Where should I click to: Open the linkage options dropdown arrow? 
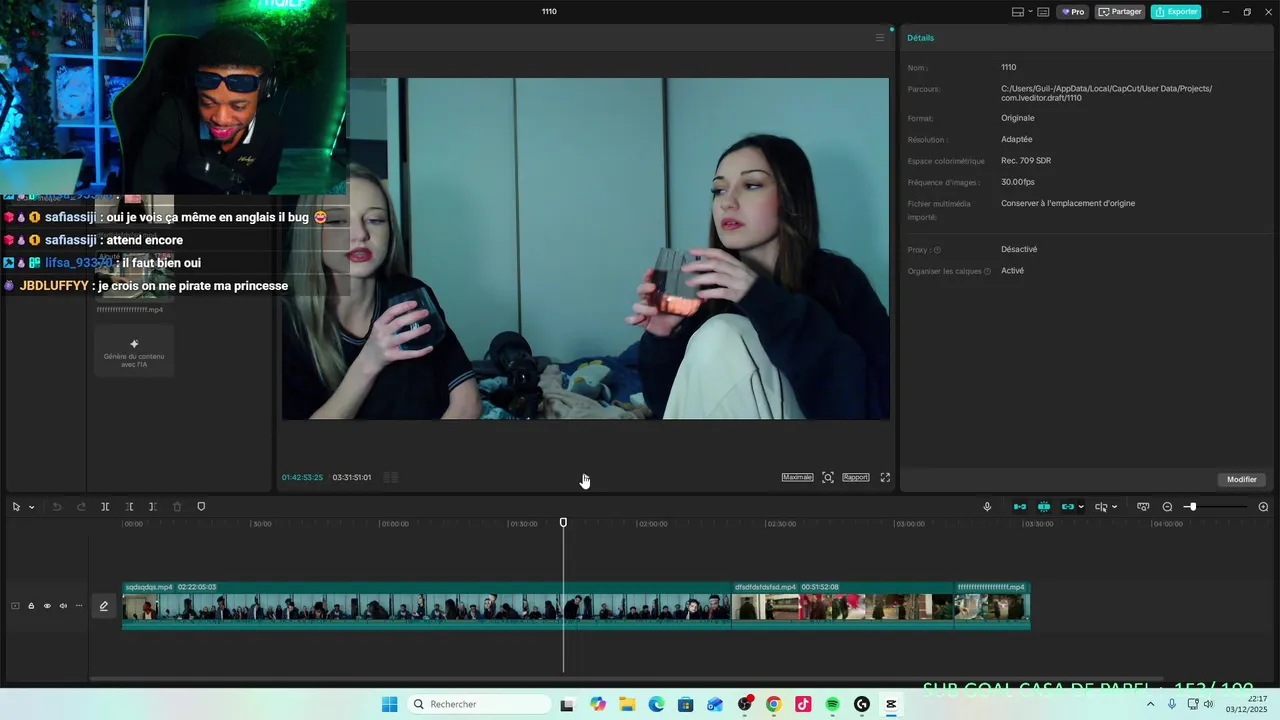(x=1081, y=507)
